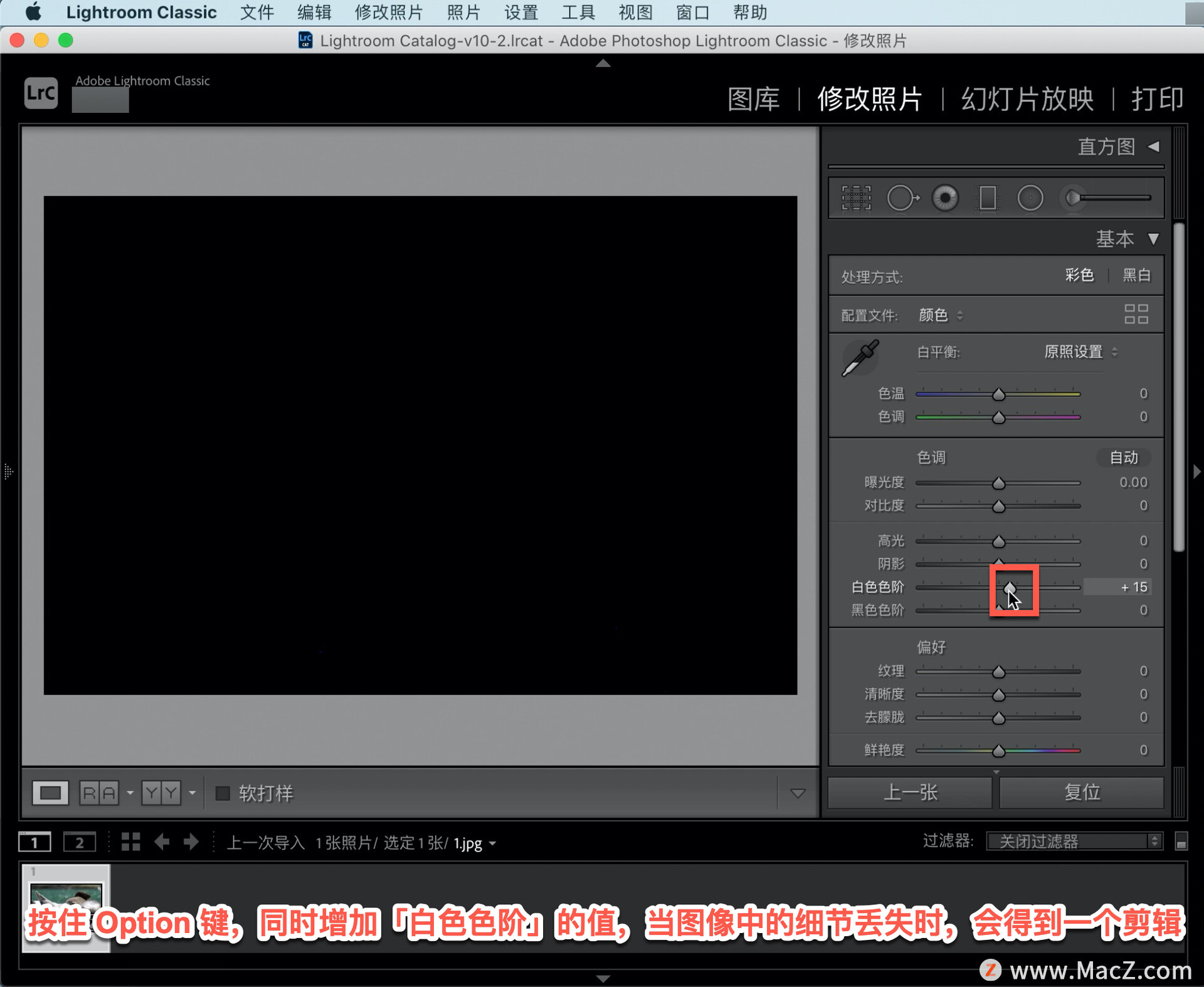Open the 设置 menu

tap(521, 12)
